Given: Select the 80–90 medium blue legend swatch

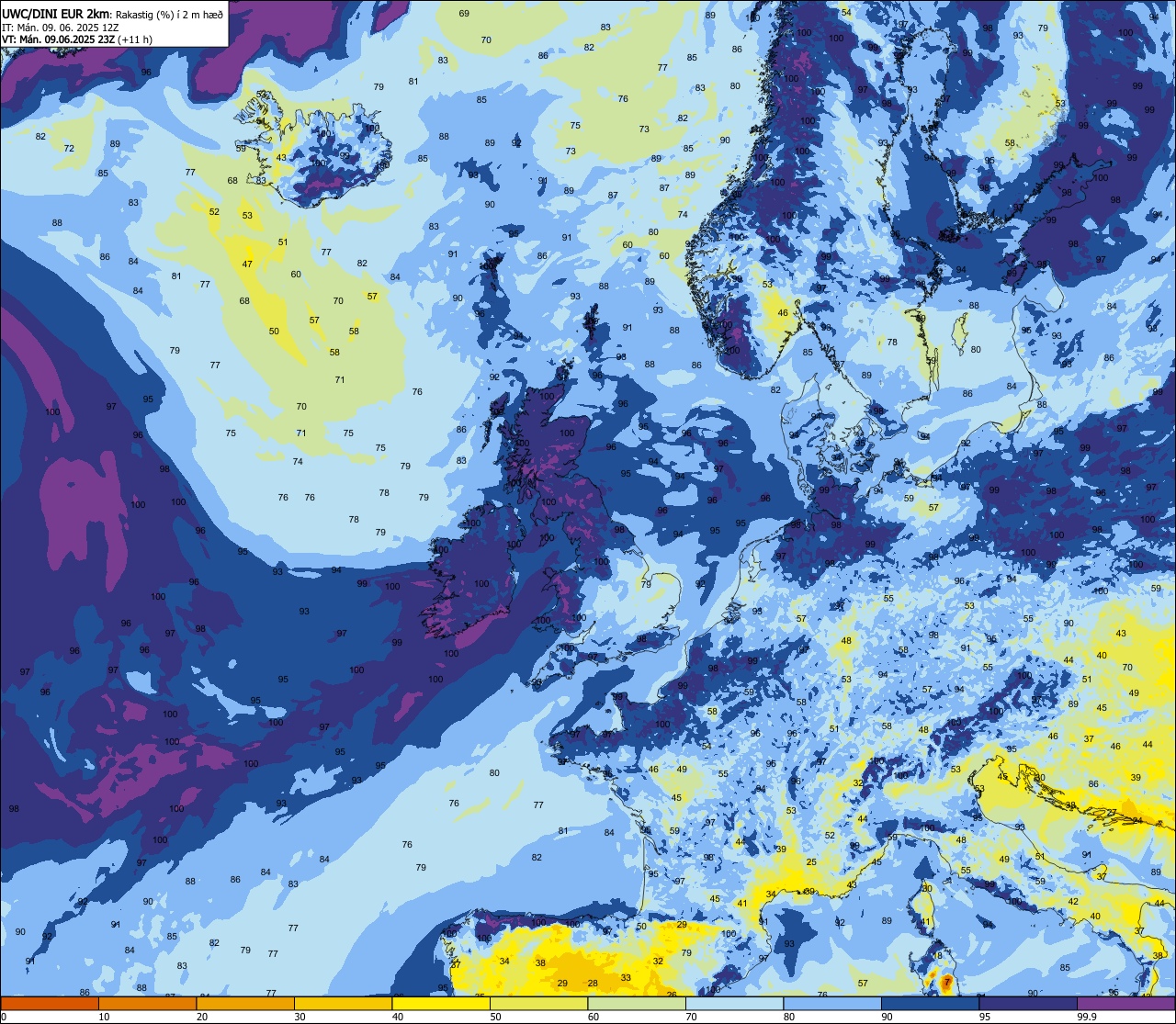Looking at the screenshot, I should pyautogui.click(x=832, y=1003).
